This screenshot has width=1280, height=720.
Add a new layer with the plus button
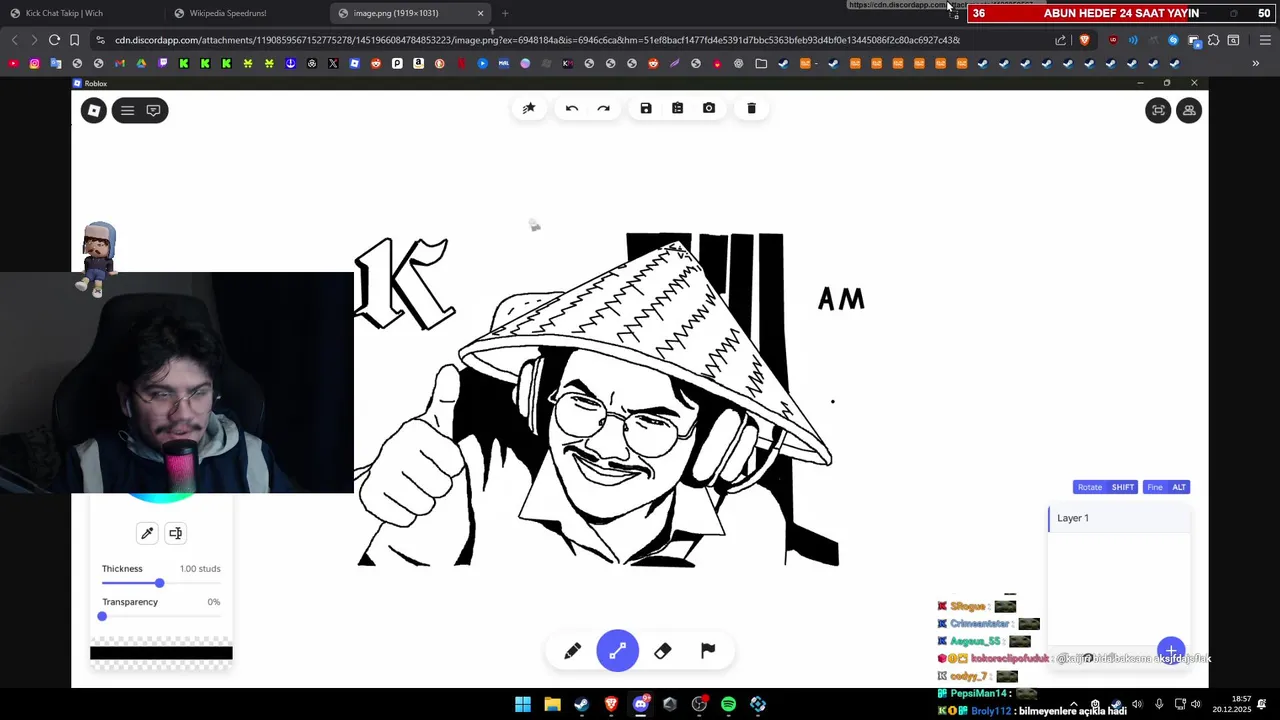pyautogui.click(x=1171, y=651)
